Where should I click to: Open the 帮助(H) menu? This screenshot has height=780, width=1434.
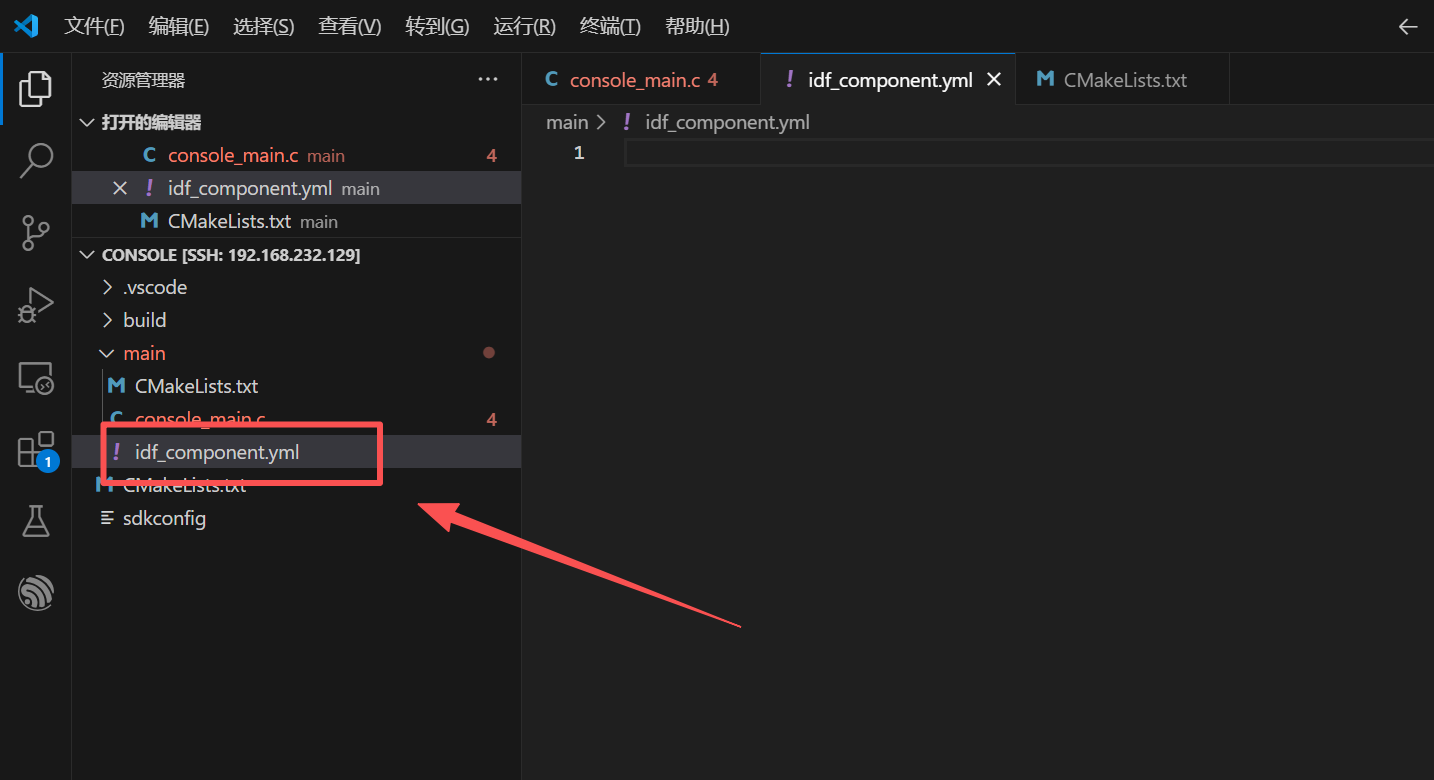697,27
